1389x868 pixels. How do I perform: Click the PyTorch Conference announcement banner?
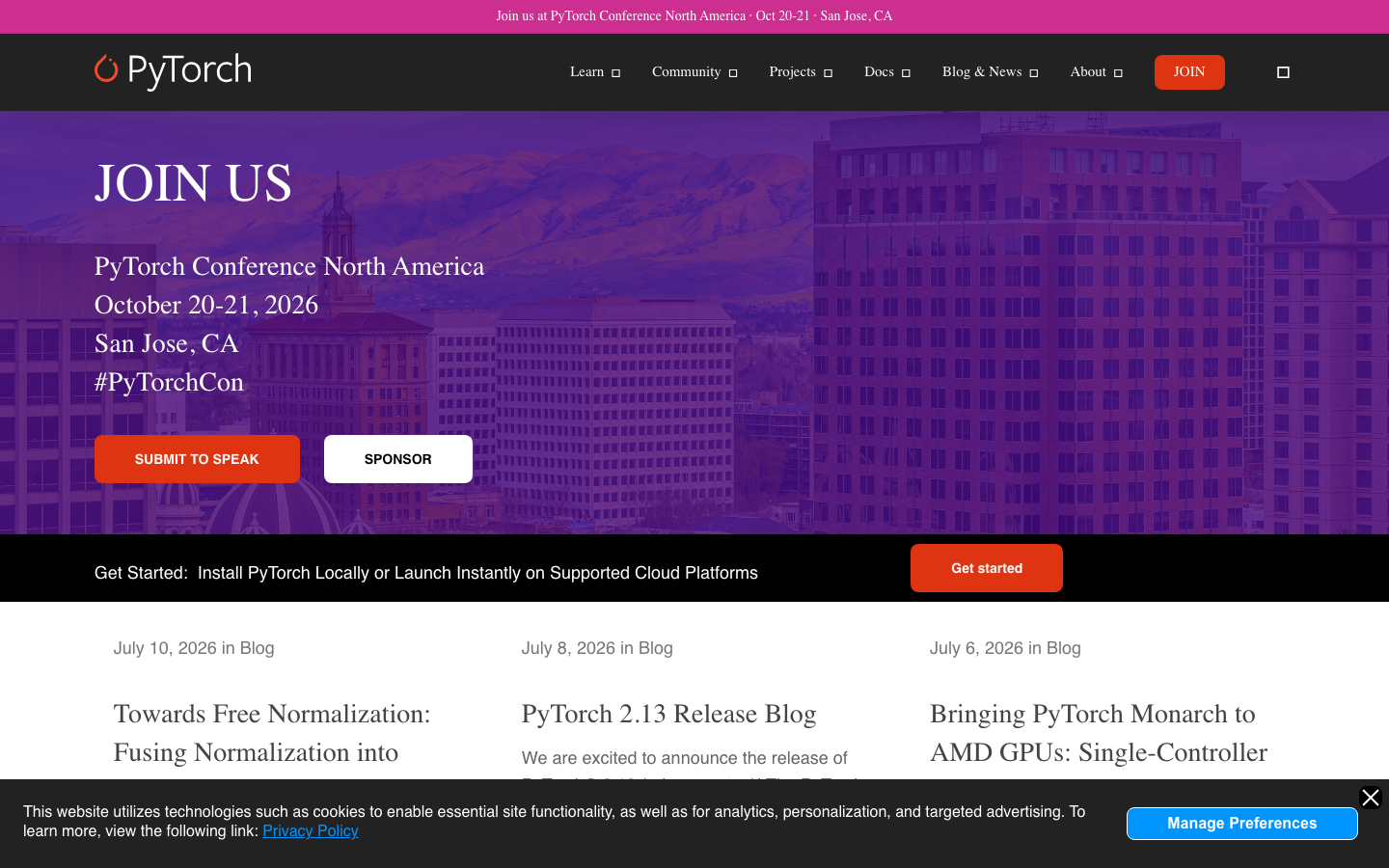(x=694, y=16)
